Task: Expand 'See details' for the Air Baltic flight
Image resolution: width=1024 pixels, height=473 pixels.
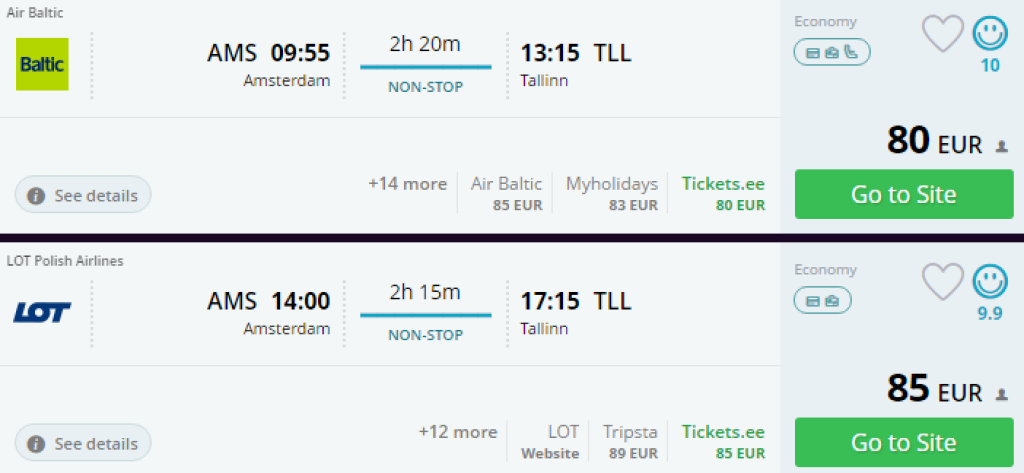Action: pyautogui.click(x=83, y=195)
